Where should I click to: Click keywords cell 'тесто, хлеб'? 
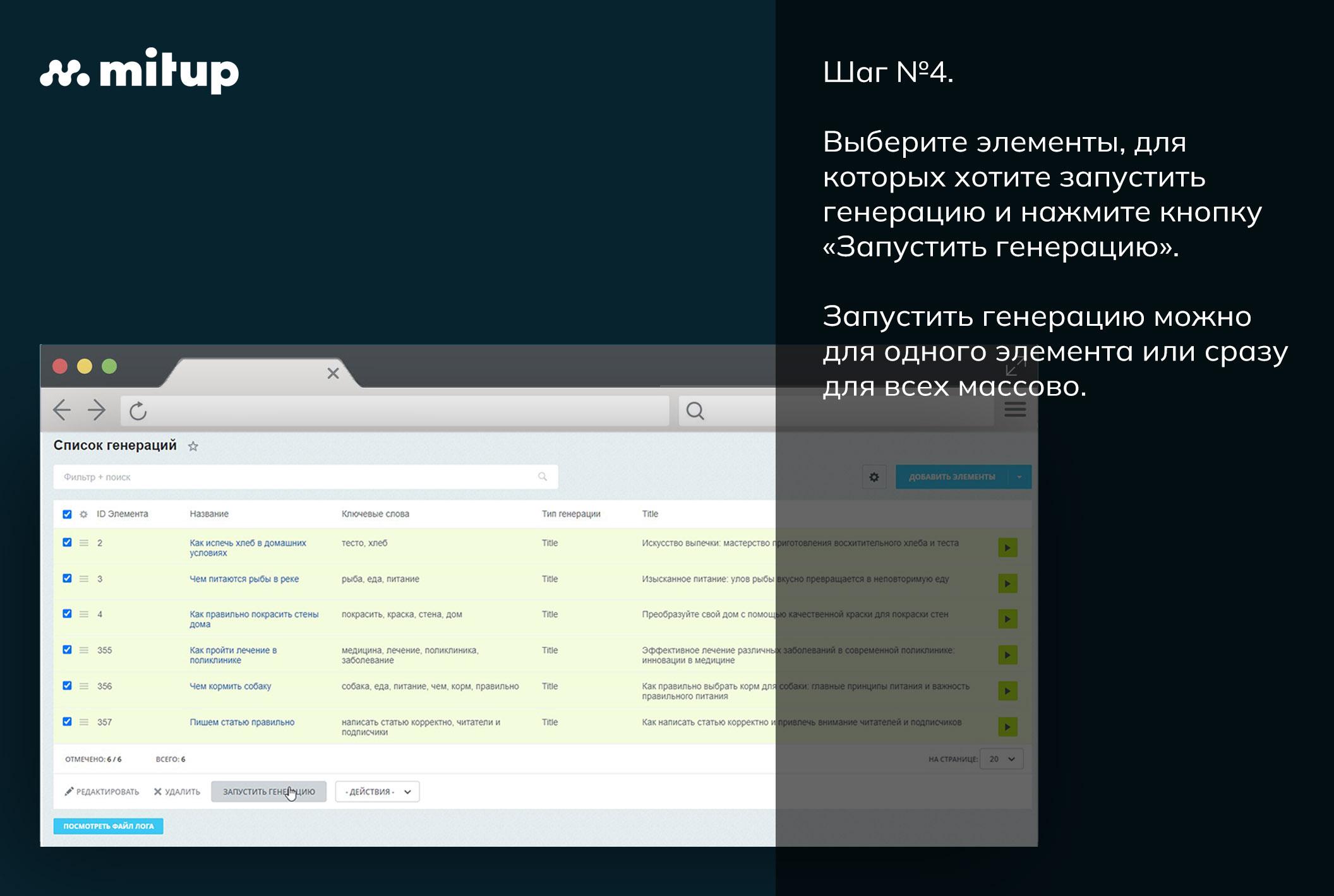click(364, 543)
